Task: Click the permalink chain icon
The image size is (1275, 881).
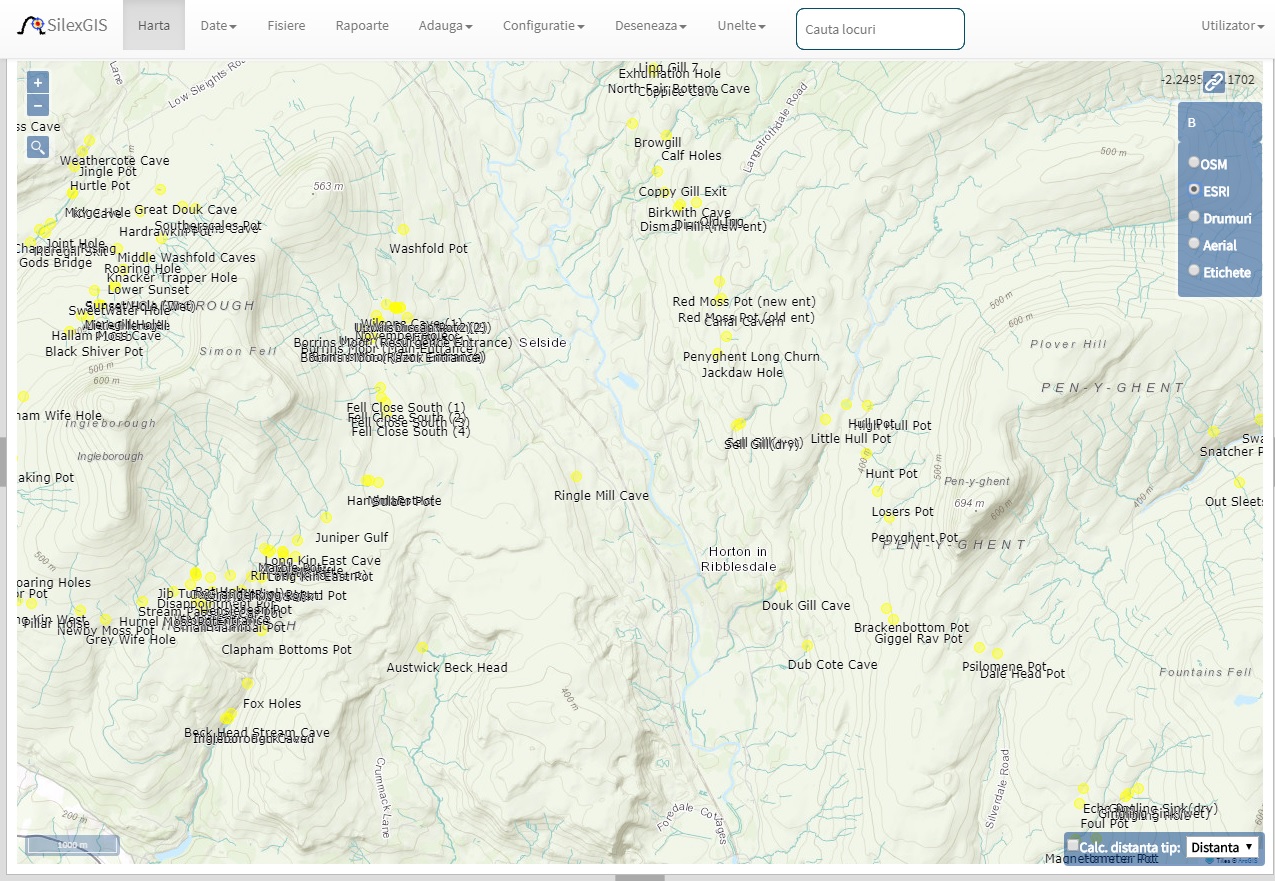Action: click(1213, 82)
